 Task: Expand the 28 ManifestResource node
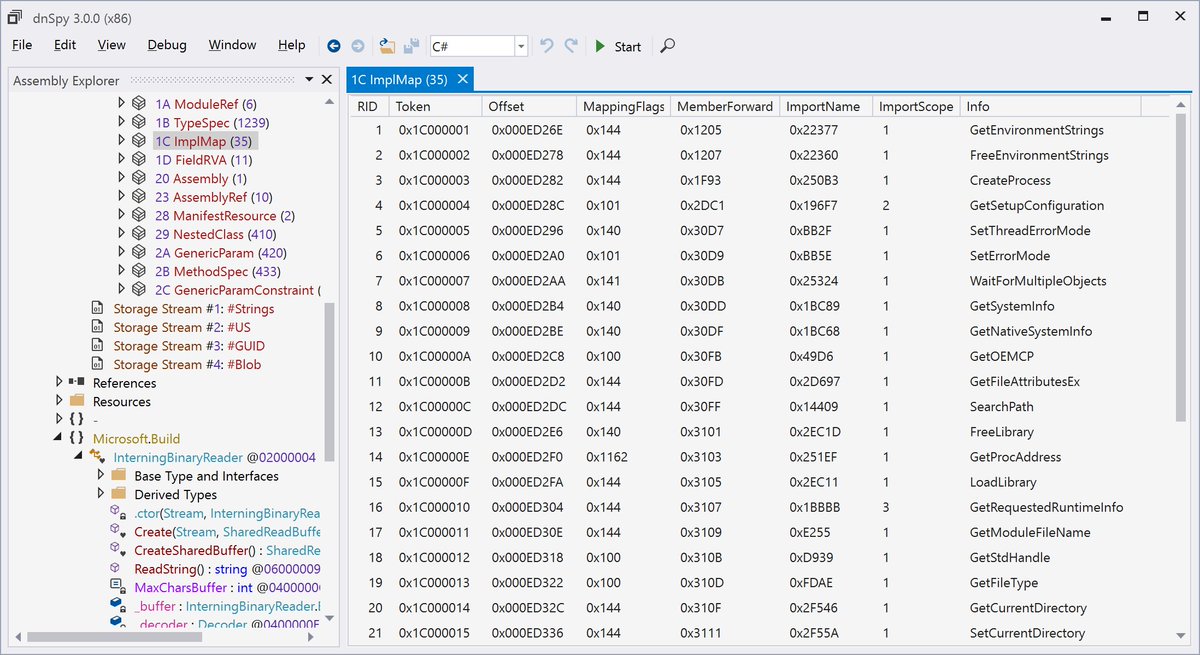(x=122, y=215)
